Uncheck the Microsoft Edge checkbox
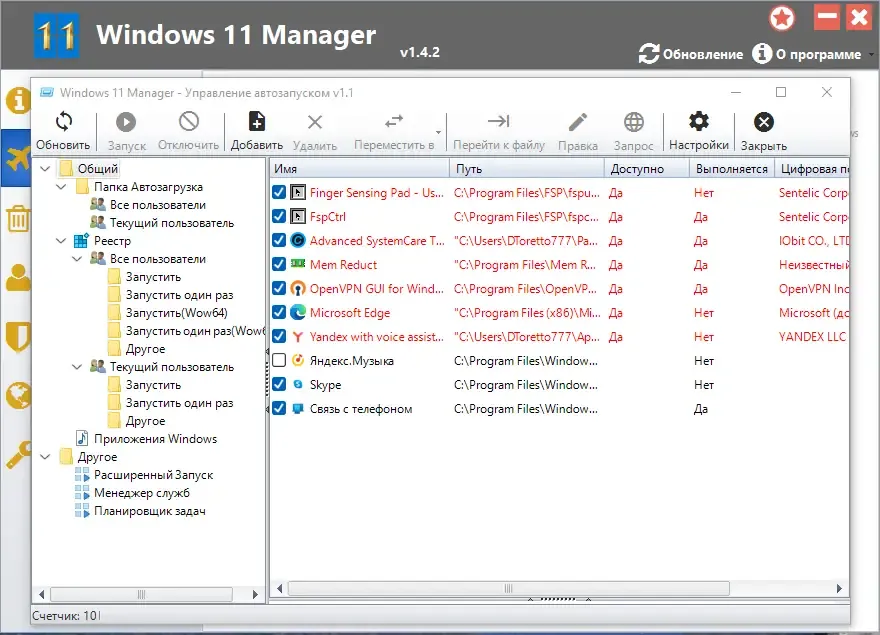 [279, 313]
